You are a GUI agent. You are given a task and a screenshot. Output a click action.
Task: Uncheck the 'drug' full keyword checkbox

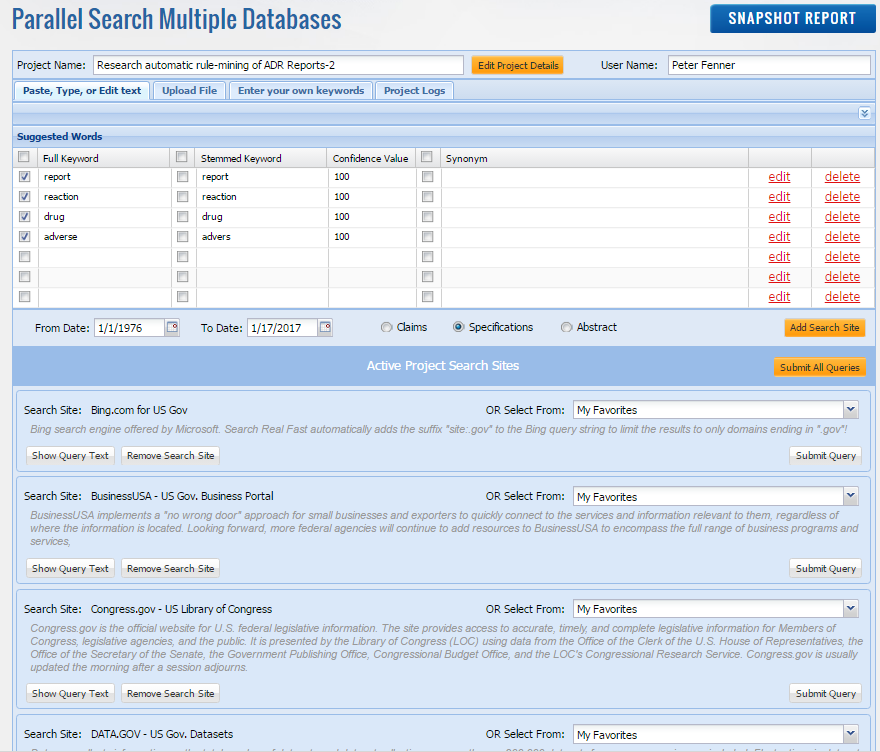click(24, 216)
